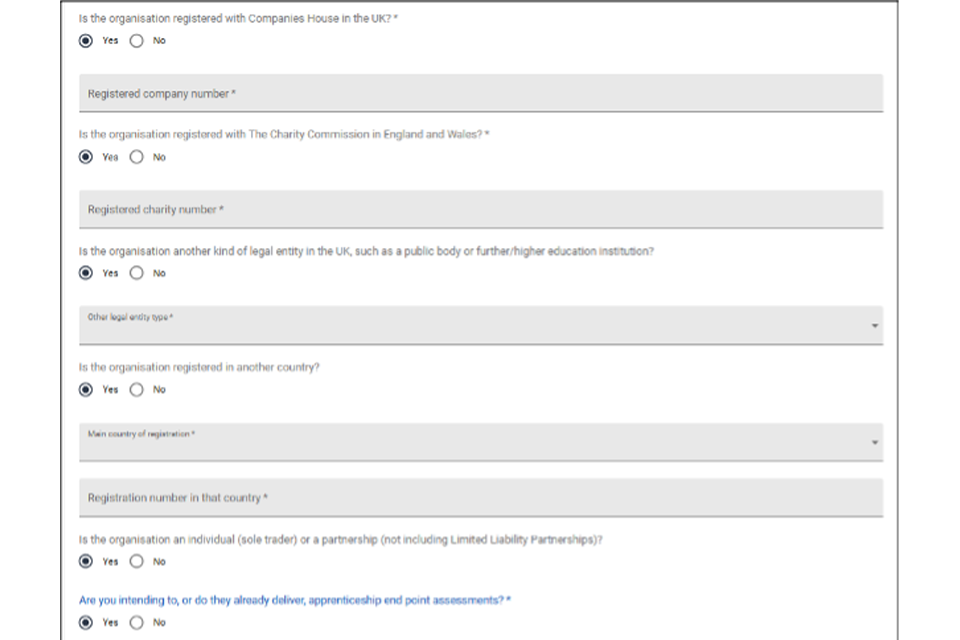Viewport: 960px width, 640px height.
Task: Select No for registered in another country
Action: (x=136, y=390)
